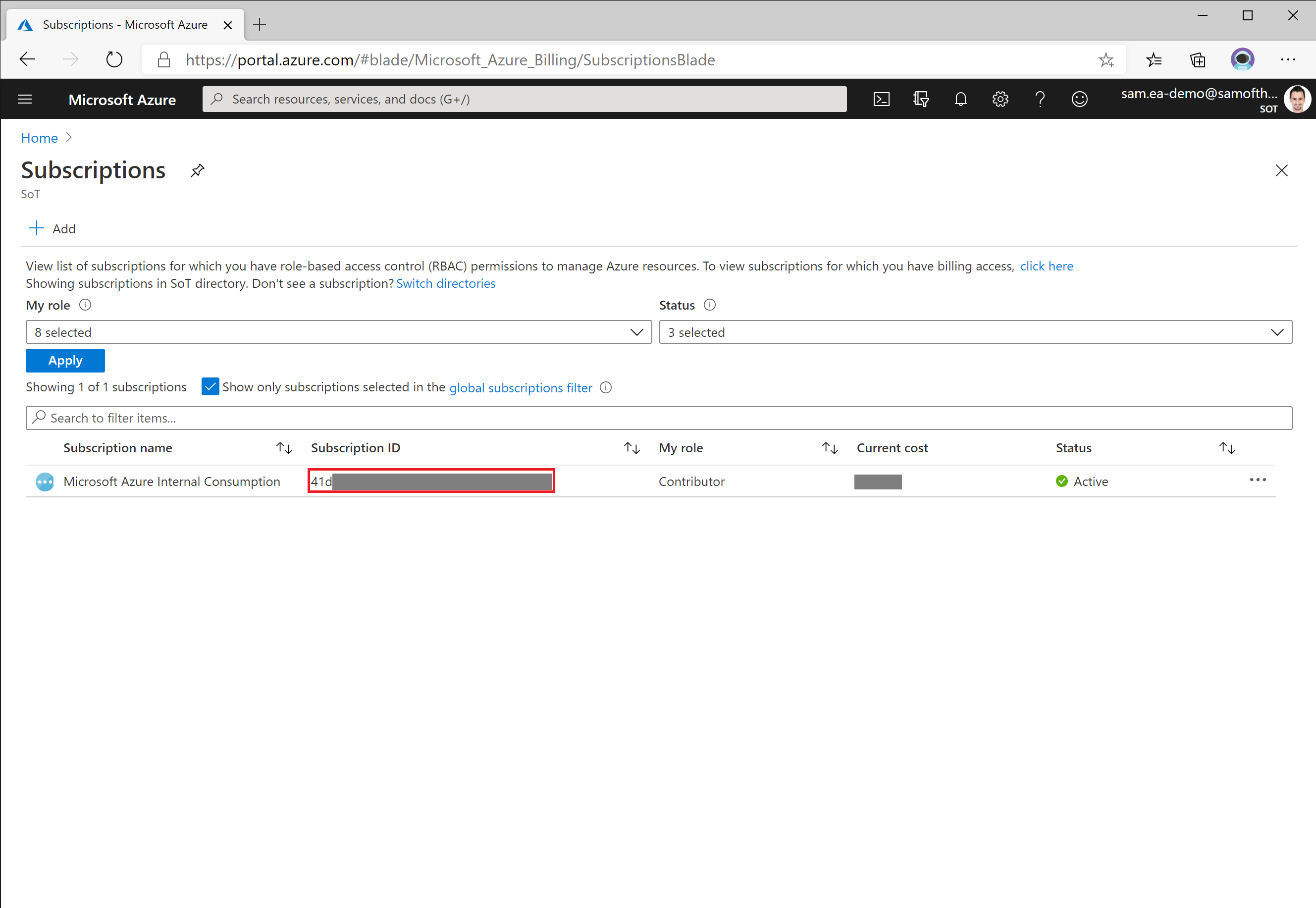Click the info icon beside My role
1316x908 pixels.
click(x=85, y=305)
